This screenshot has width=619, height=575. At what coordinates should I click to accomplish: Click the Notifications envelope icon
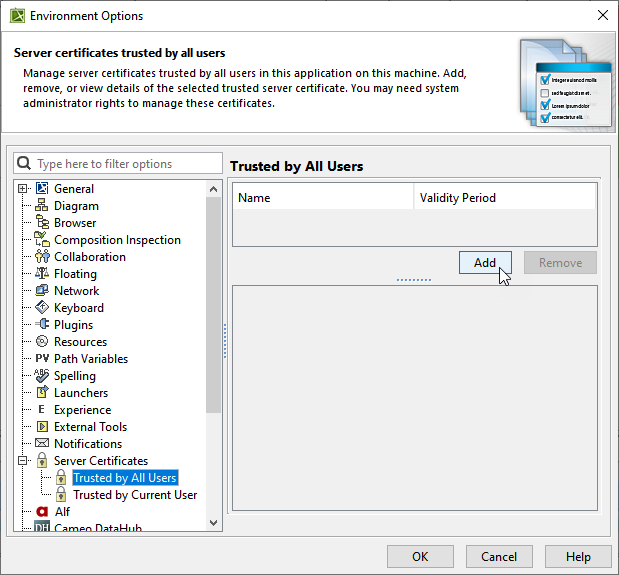42,443
